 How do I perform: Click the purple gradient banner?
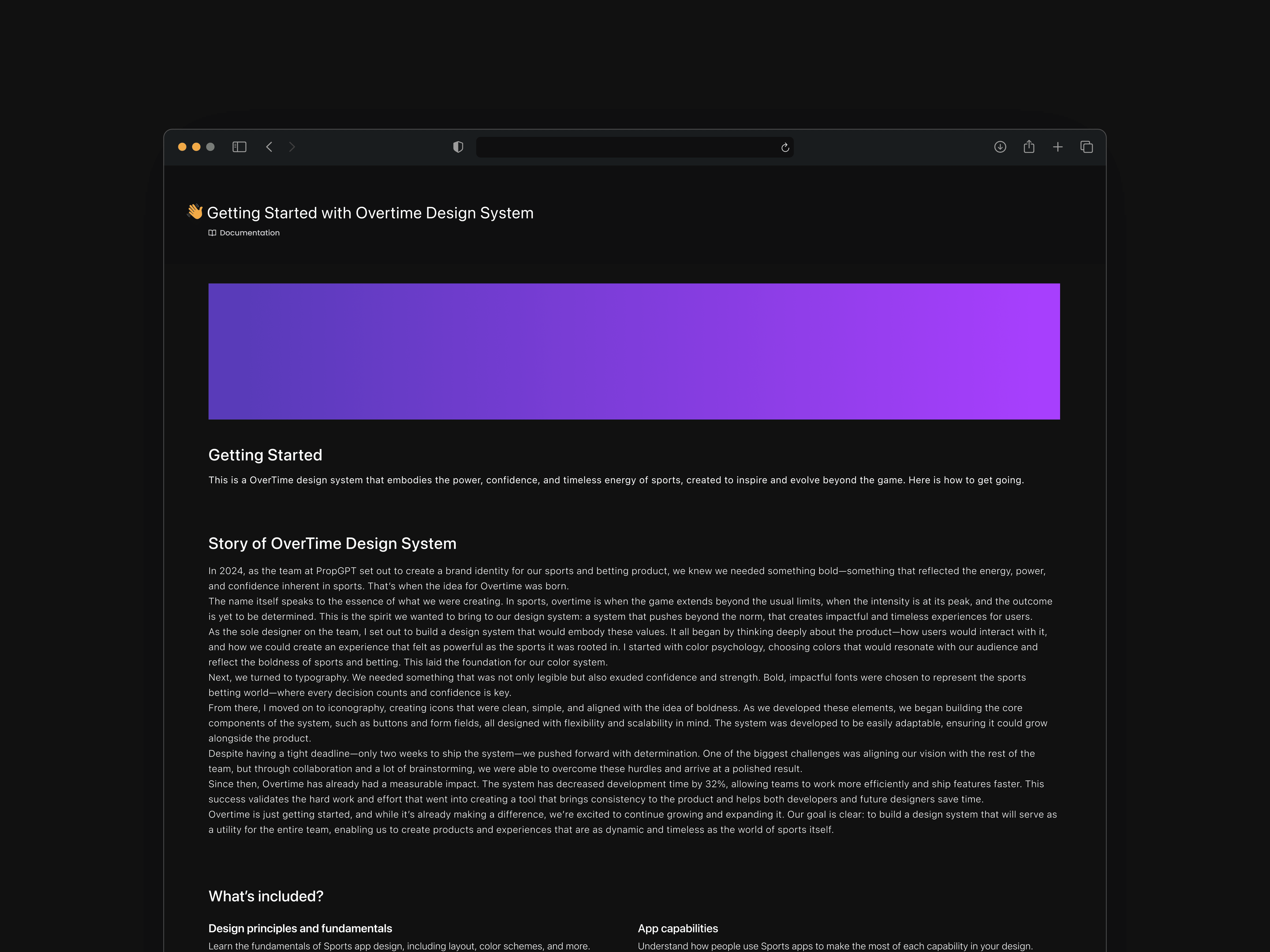click(634, 351)
